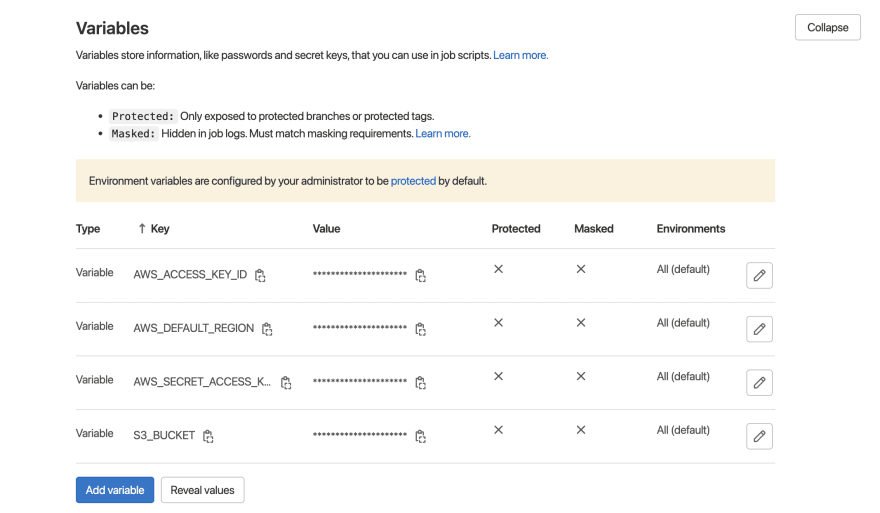Open Learn more link about variables
This screenshot has width=880, height=513.
coord(521,55)
